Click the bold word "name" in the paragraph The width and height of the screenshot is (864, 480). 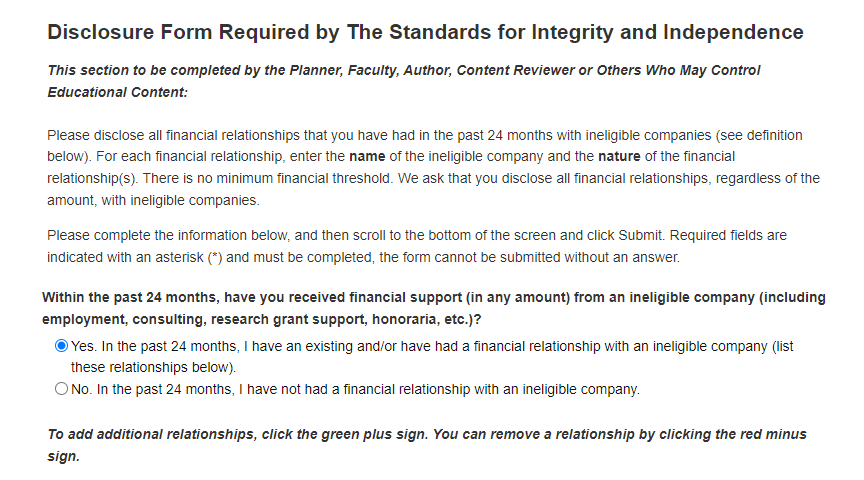click(x=367, y=157)
